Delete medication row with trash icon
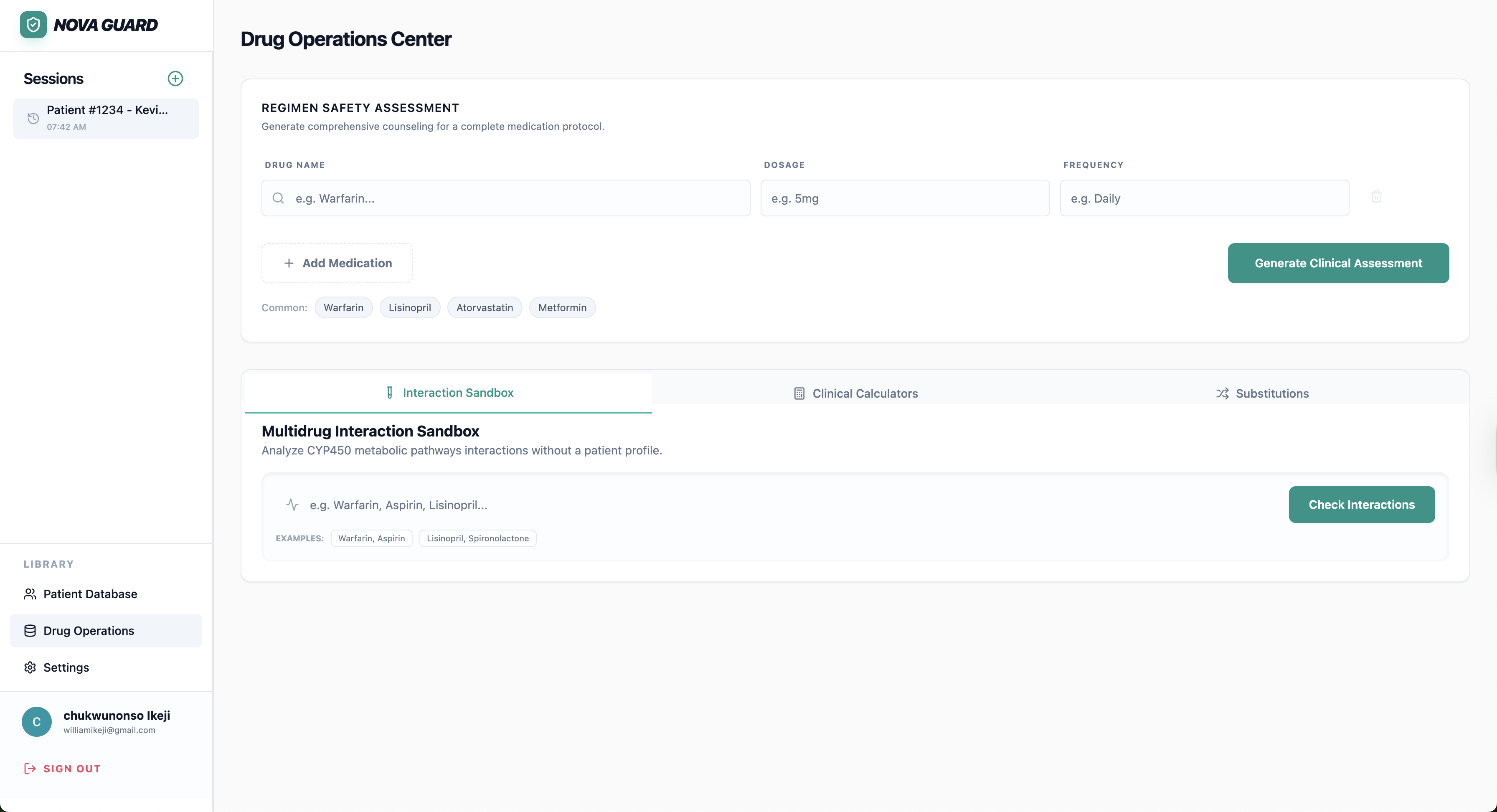This screenshot has height=812, width=1497. point(1375,197)
